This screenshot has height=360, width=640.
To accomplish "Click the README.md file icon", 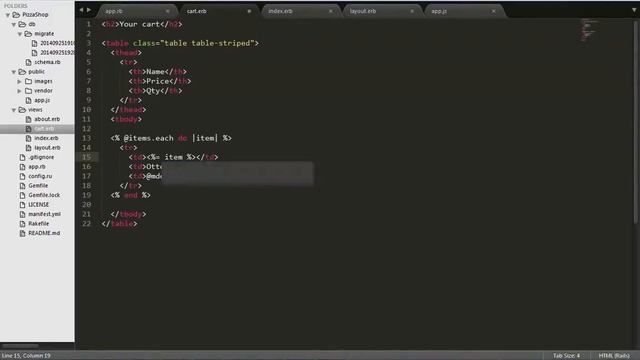I will click(x=22, y=233).
